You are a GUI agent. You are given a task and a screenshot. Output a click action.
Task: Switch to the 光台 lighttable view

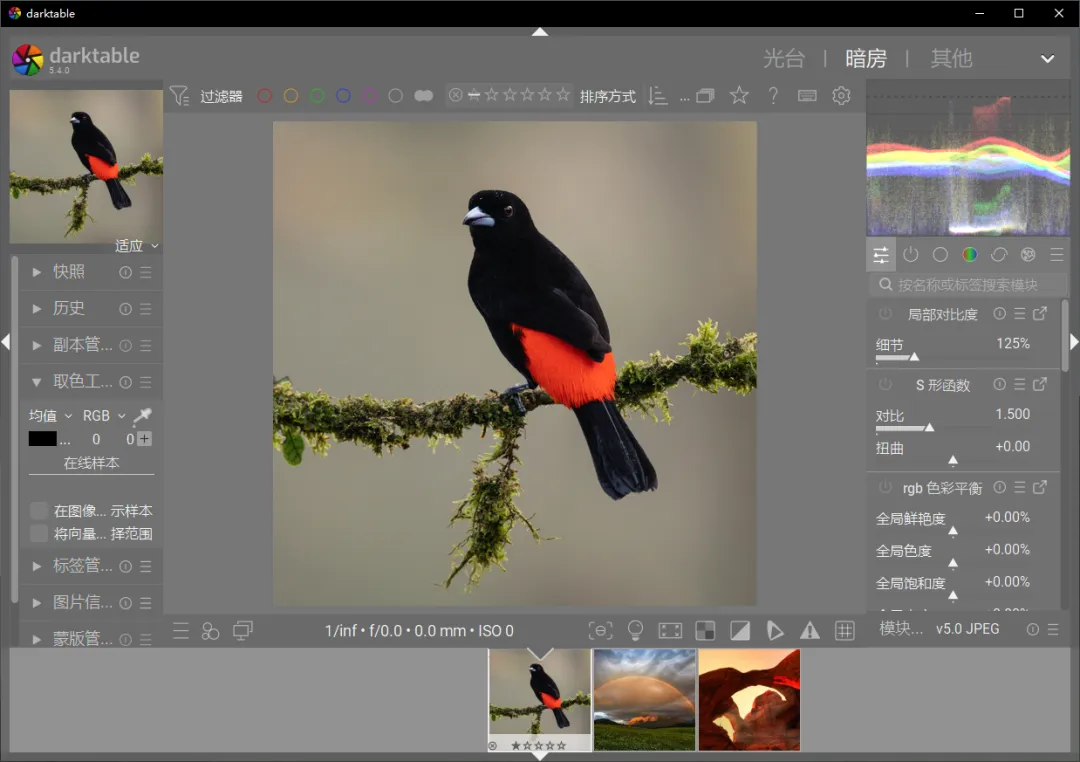pyautogui.click(x=784, y=59)
